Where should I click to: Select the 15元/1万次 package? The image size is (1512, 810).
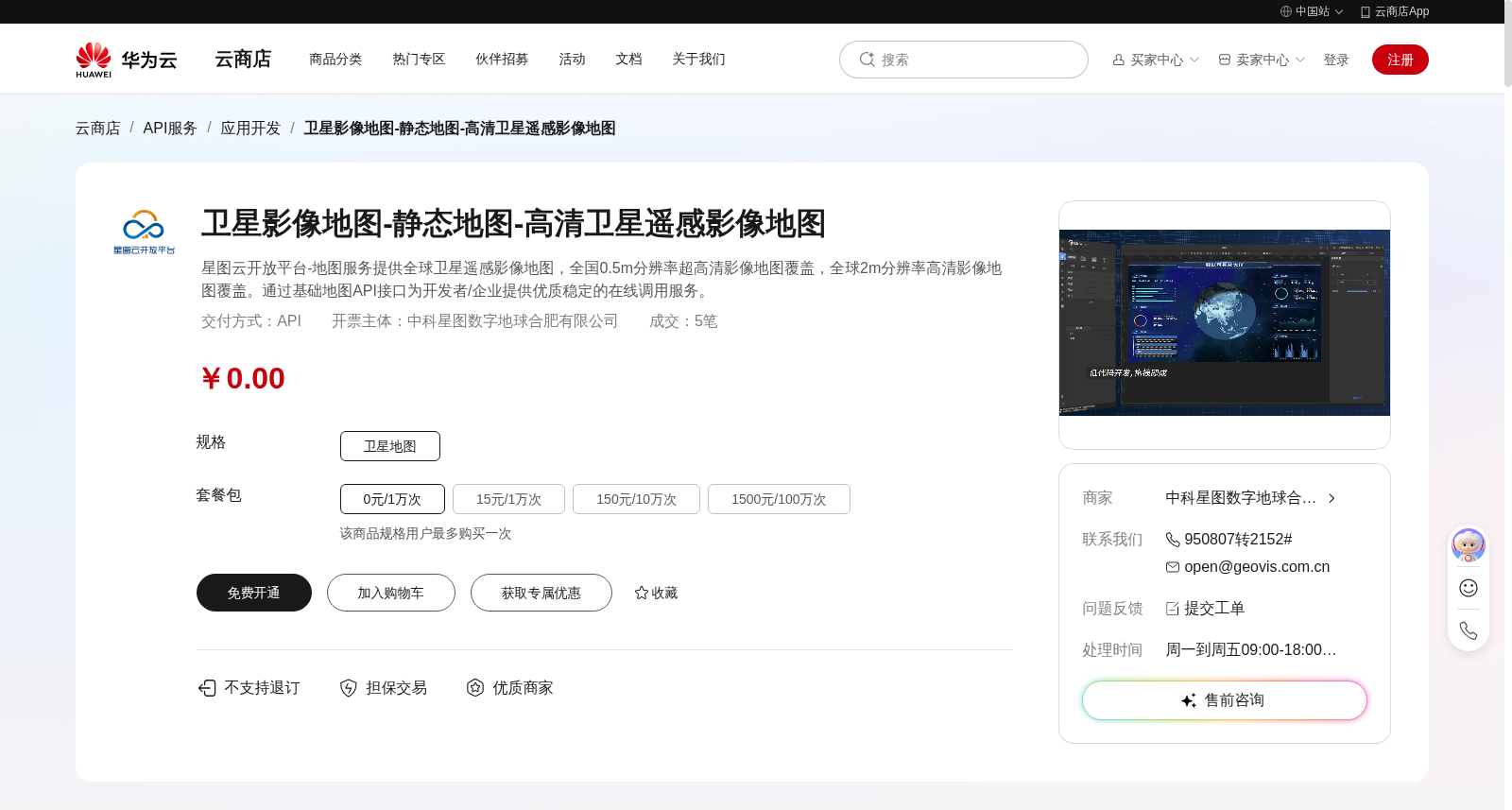pos(508,499)
